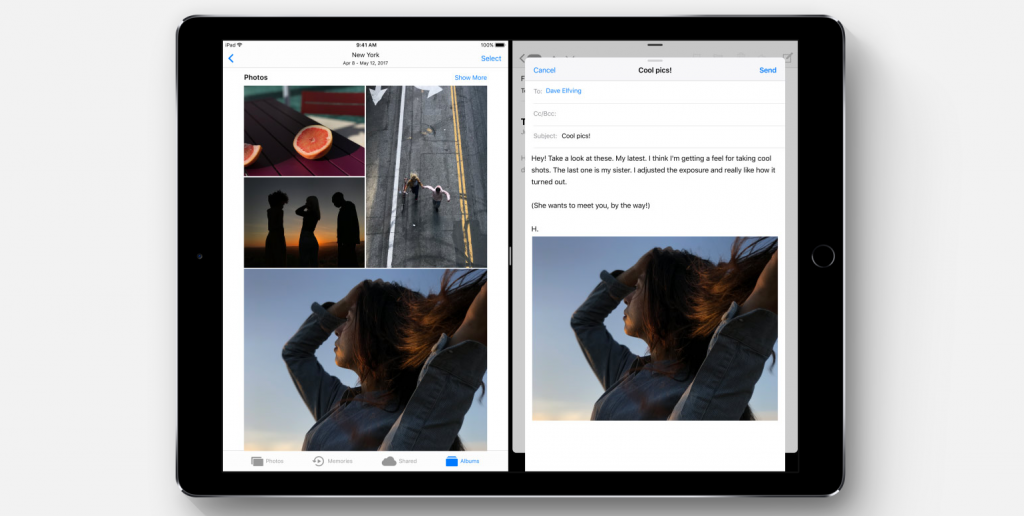Open the sunset silhouettes photo

(x=304, y=222)
